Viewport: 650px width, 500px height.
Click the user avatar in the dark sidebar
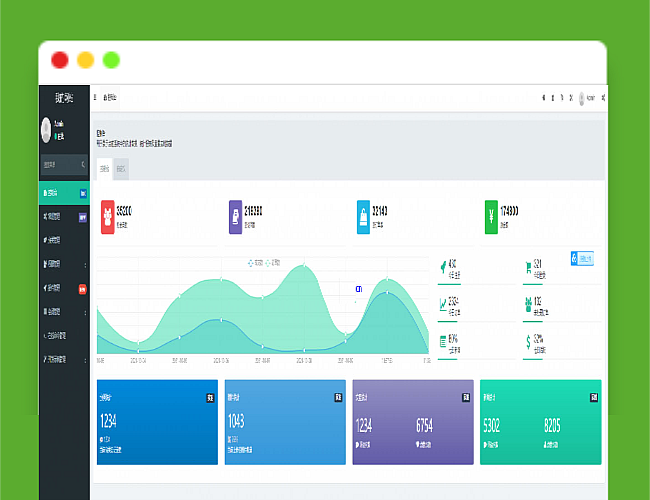(46, 129)
